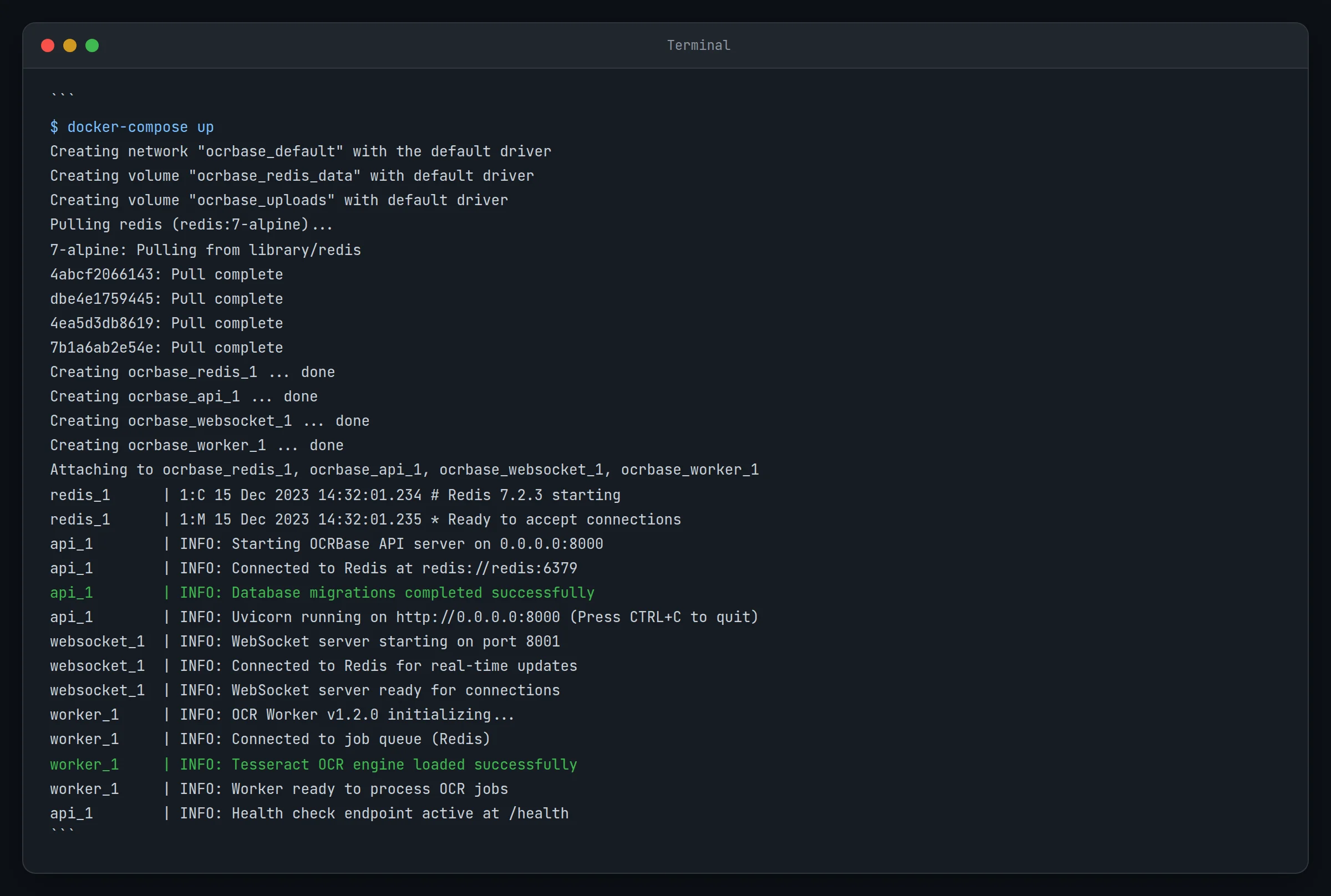This screenshot has width=1331, height=896.
Task: Click 'Creating network "ocrbase_default"' line
Action: coord(301,151)
